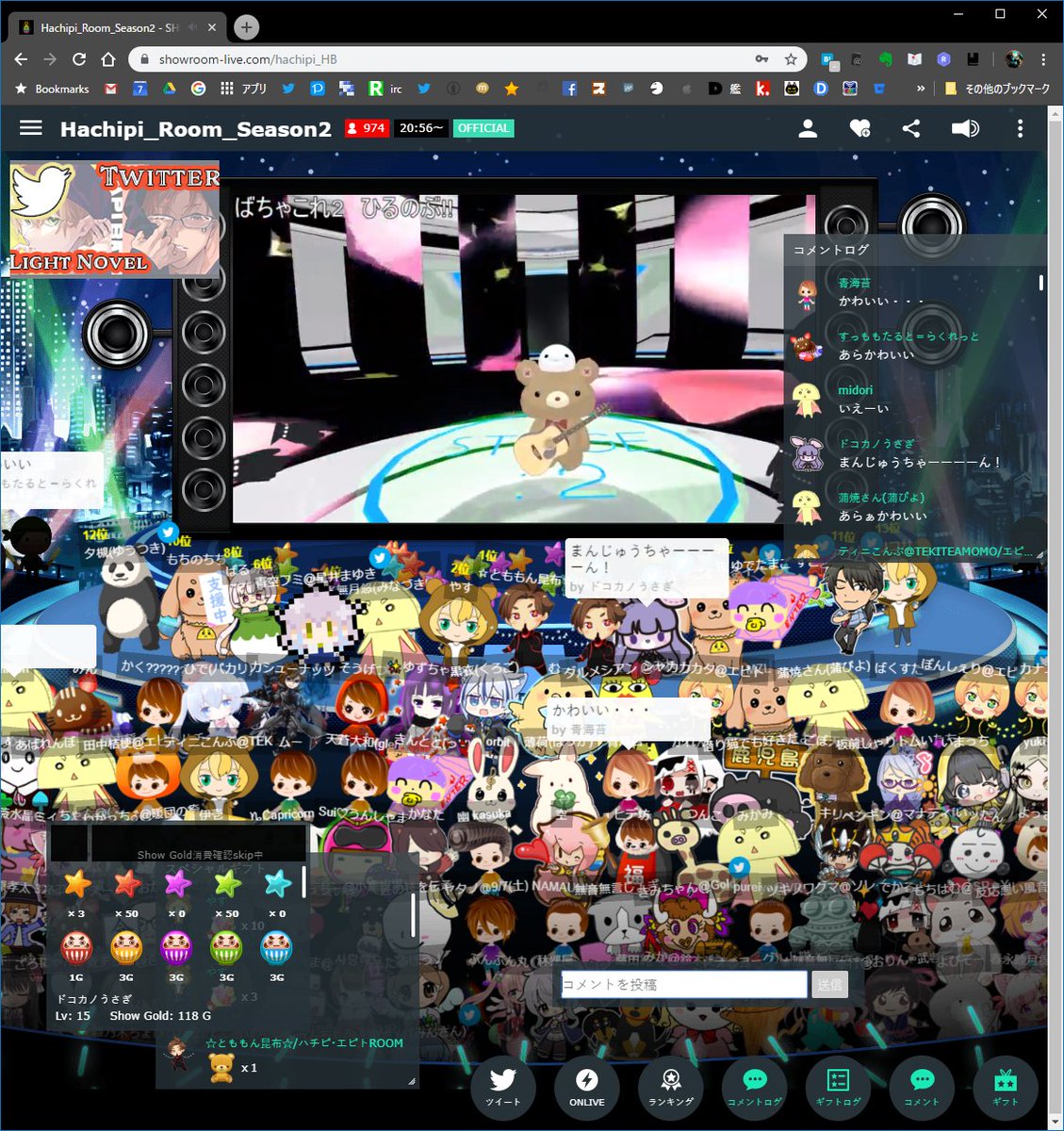Click the Chrome reload button
The width and height of the screenshot is (1064, 1131).
pyautogui.click(x=79, y=59)
